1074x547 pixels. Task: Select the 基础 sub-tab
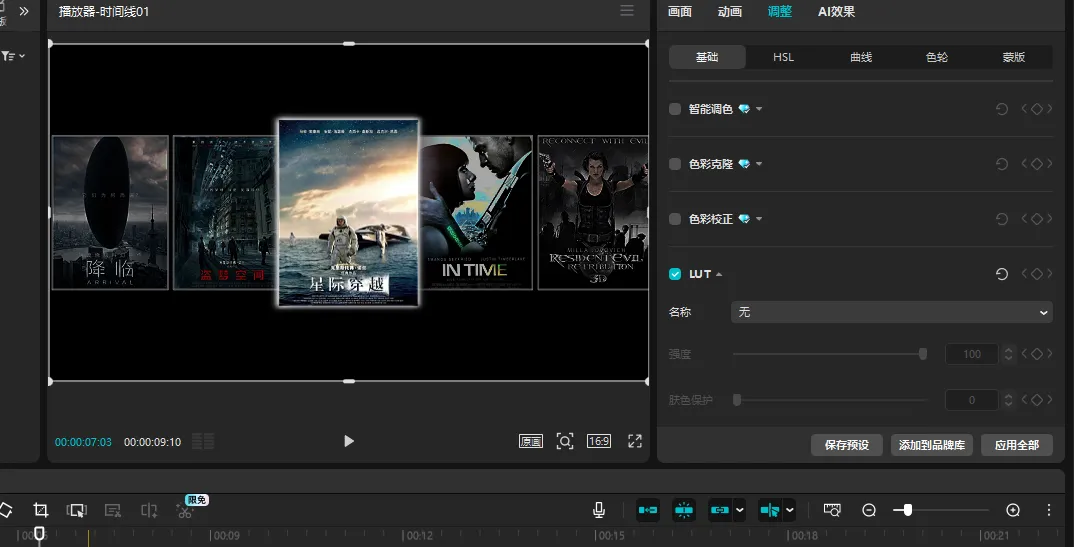(707, 57)
